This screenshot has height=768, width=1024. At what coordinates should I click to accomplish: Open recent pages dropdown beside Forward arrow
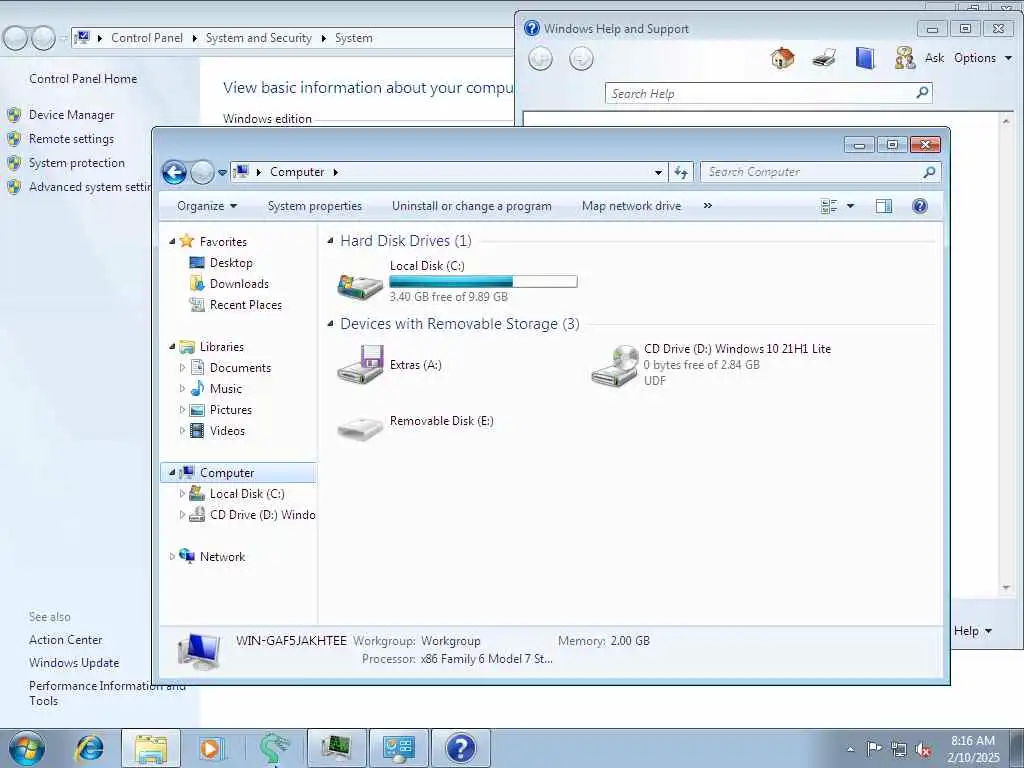(222, 173)
